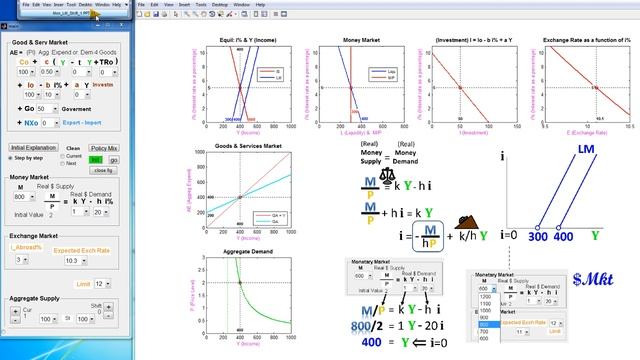Click the Initial Explanation button
Image resolution: width=640 pixels, height=360 pixels.
33,148
